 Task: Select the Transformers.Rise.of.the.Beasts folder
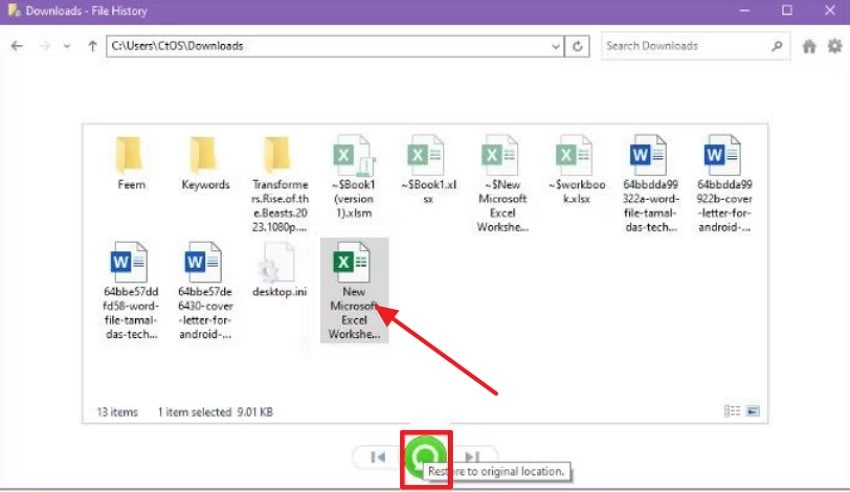pos(280,184)
